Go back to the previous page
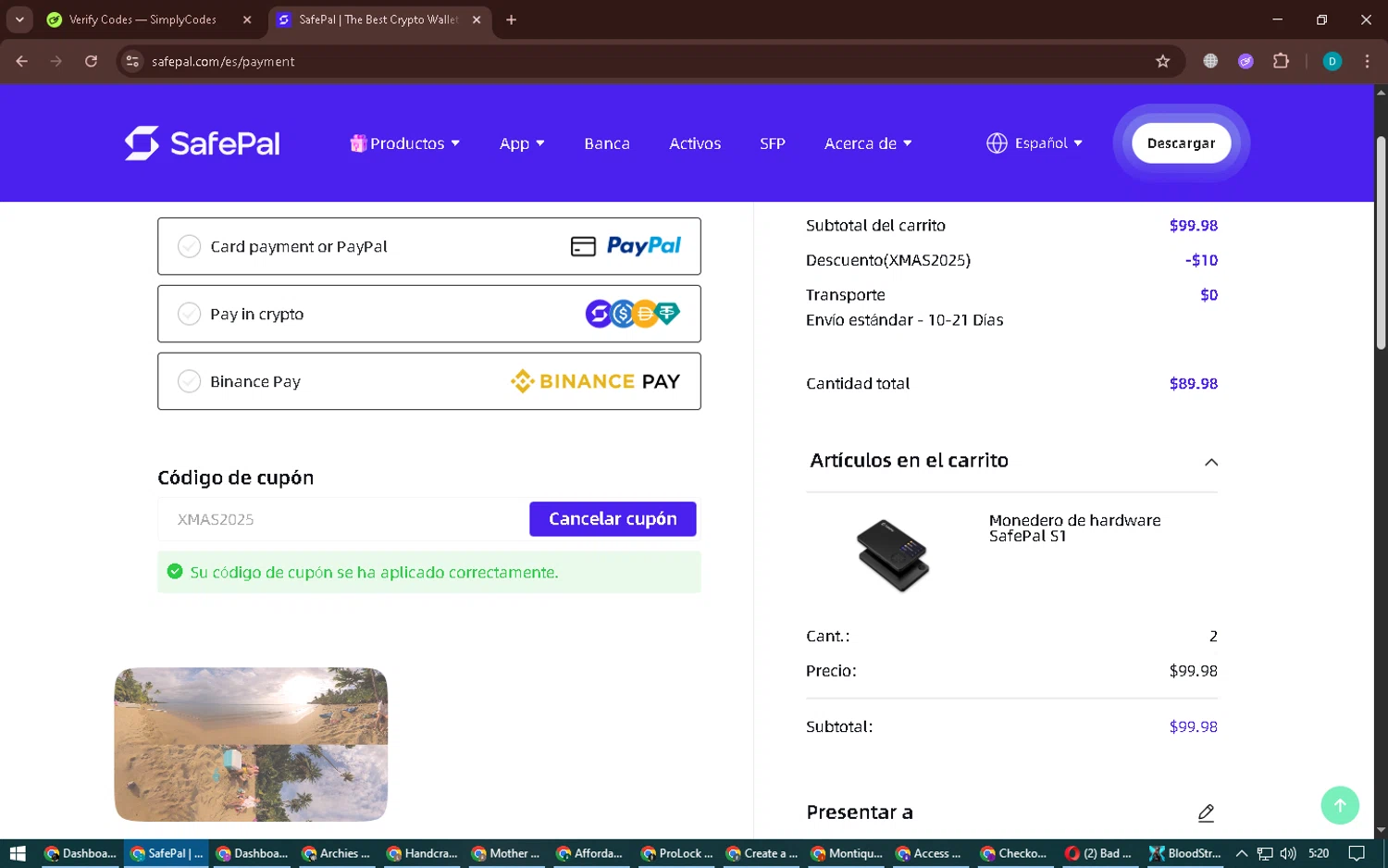1388x868 pixels. click(22, 61)
